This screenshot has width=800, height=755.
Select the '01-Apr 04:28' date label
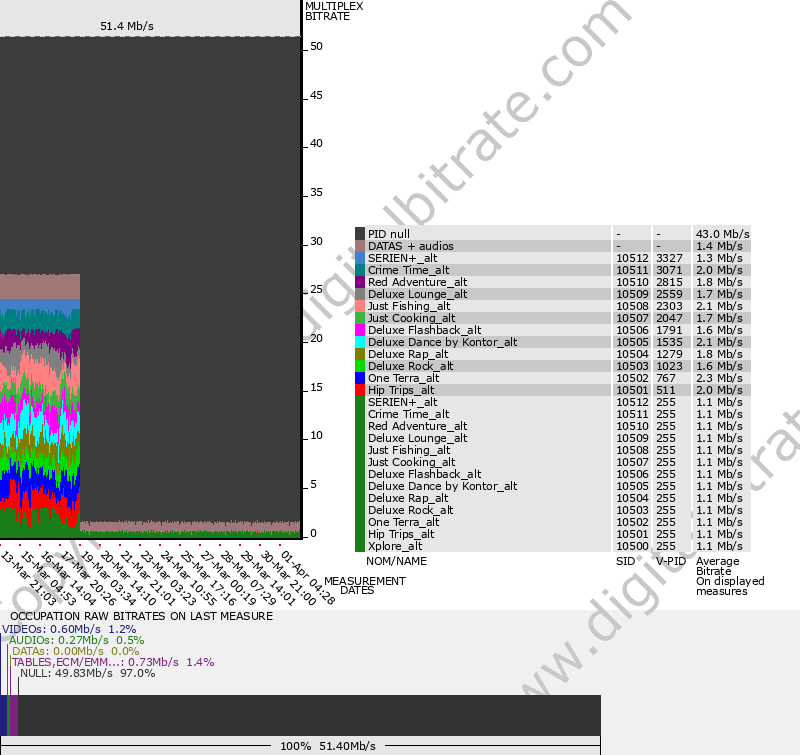(308, 577)
